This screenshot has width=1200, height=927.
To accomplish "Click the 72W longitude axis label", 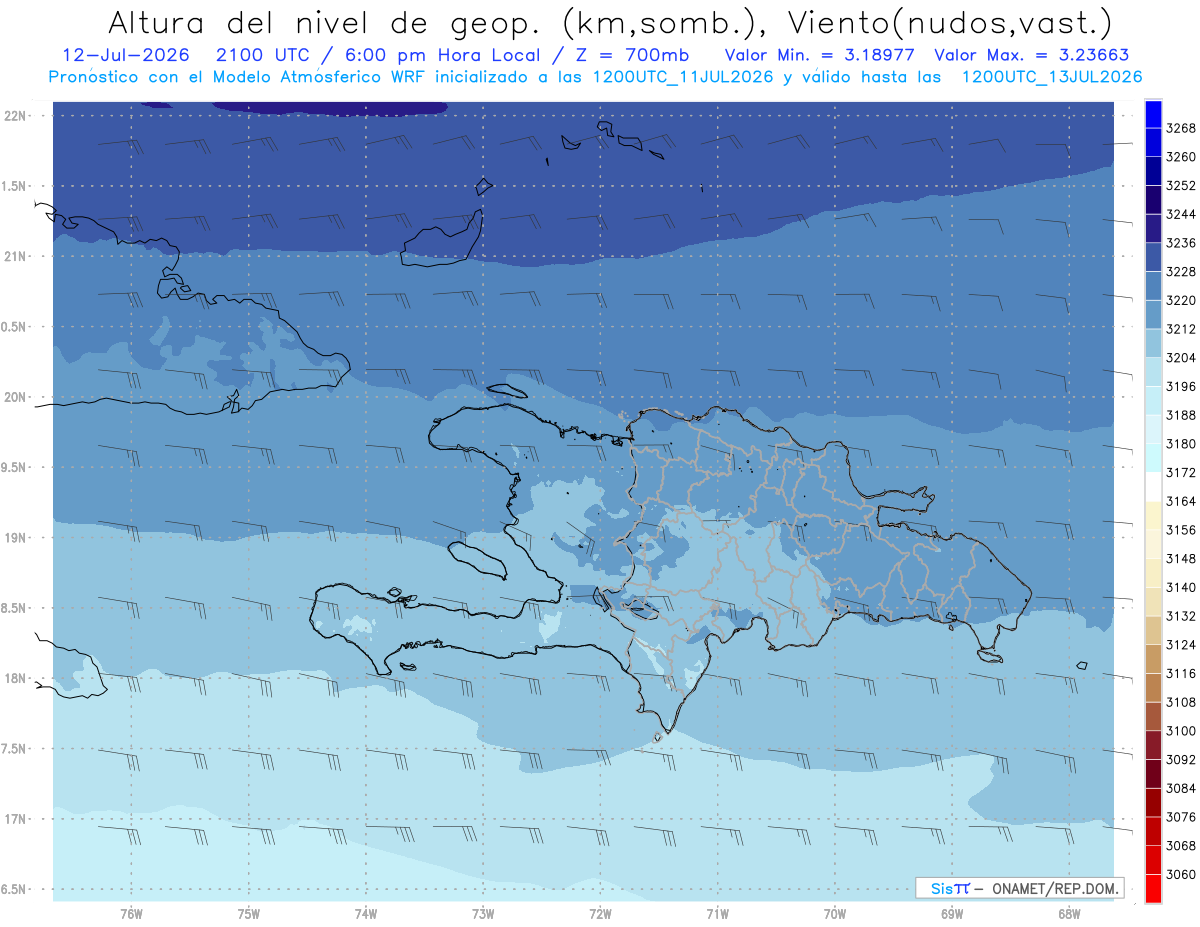I will [x=601, y=914].
